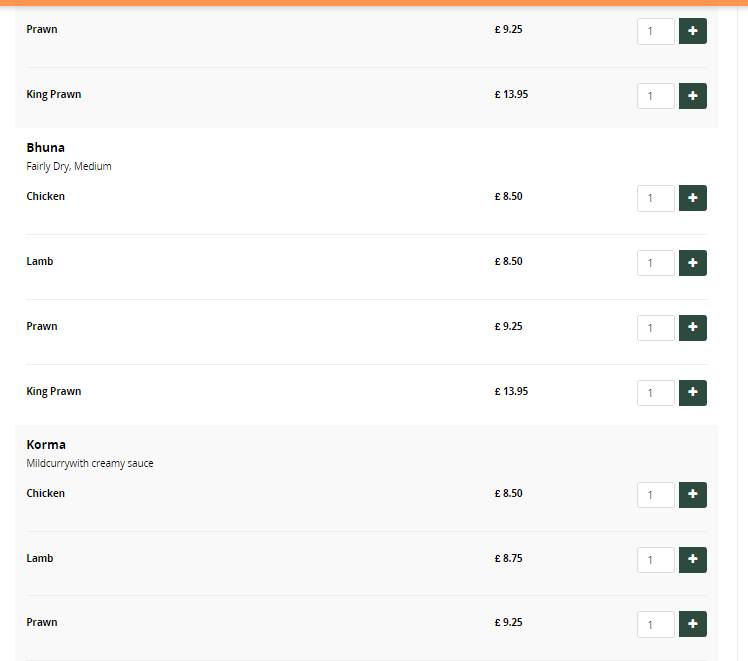
Task: Select quantity field for Korma Lamb
Action: [656, 559]
